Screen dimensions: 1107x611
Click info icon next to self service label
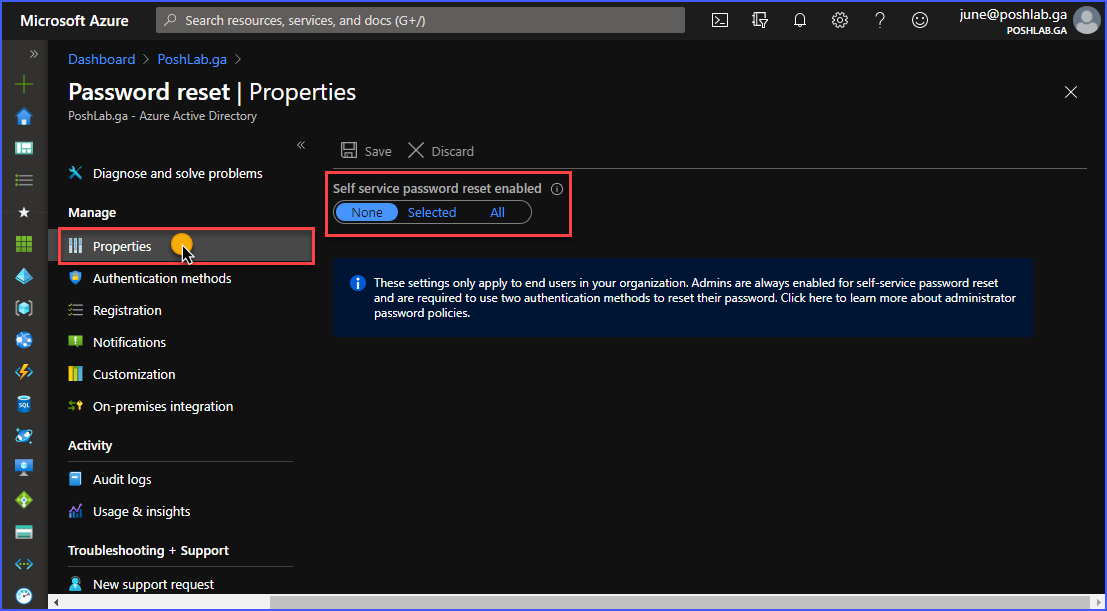[557, 189]
